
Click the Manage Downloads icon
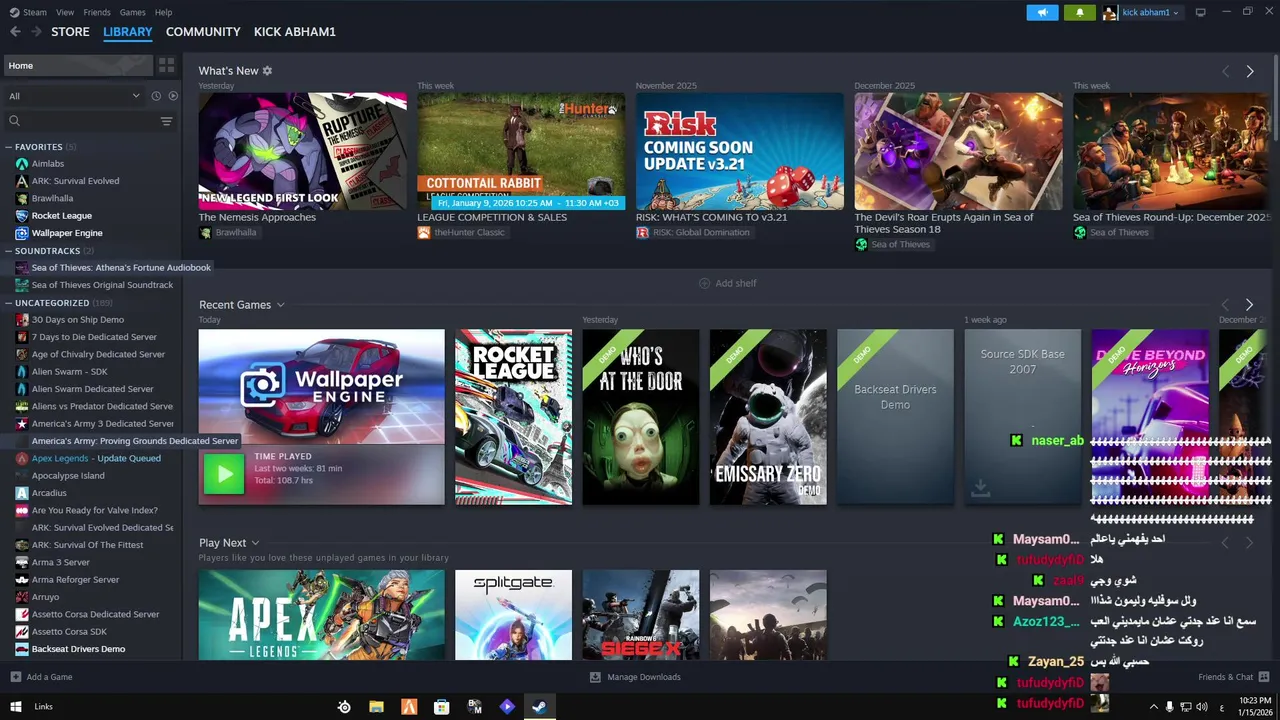pos(595,677)
